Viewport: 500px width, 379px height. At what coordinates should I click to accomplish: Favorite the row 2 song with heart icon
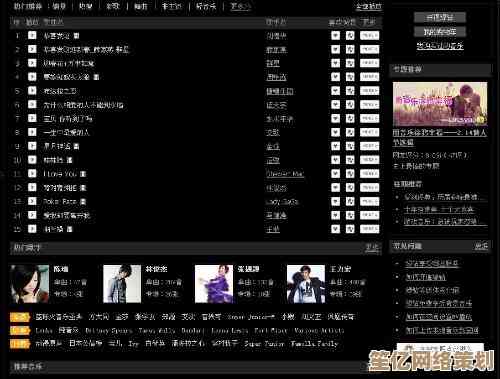point(335,49)
